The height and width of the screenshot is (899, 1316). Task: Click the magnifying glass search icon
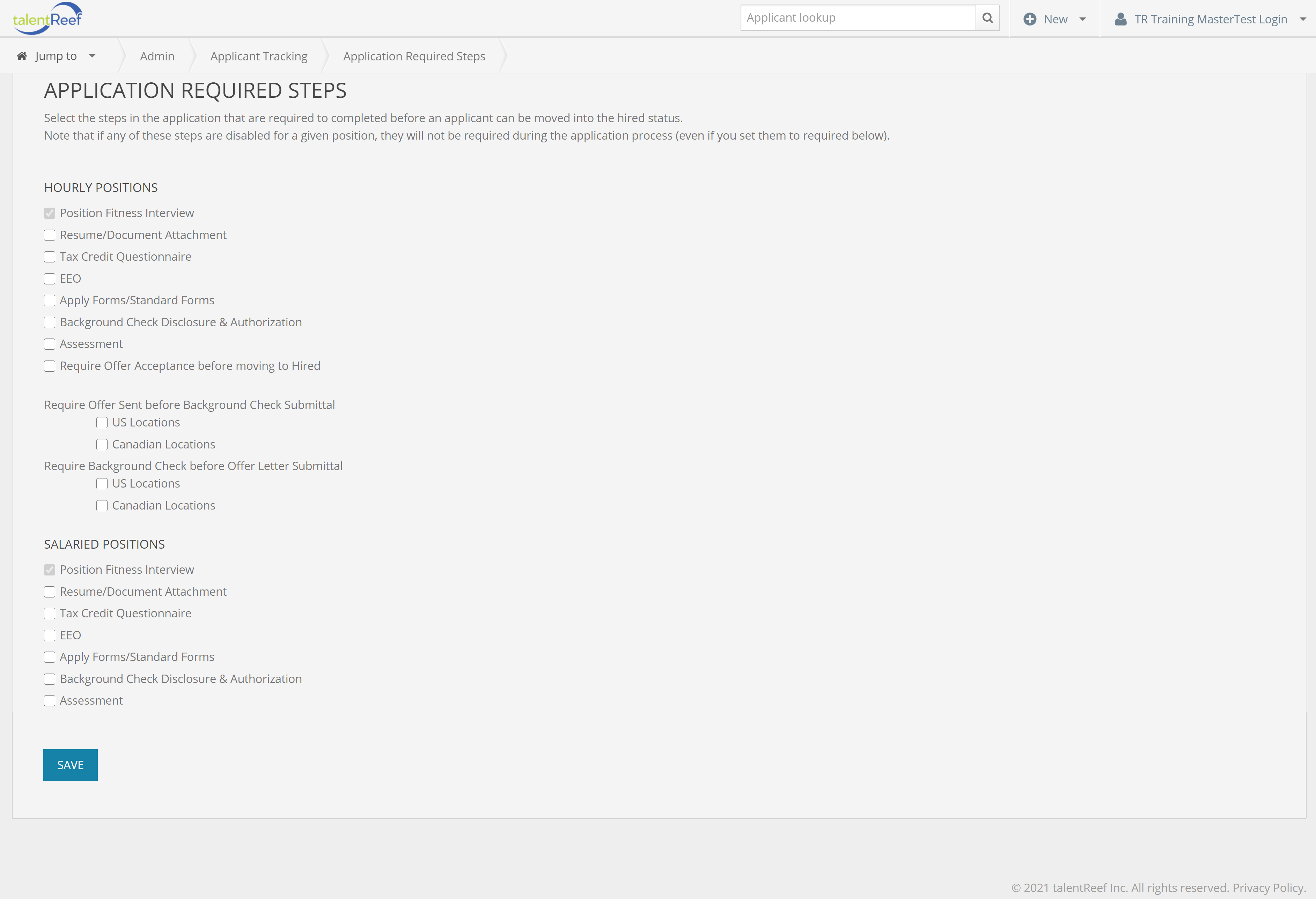(x=987, y=18)
